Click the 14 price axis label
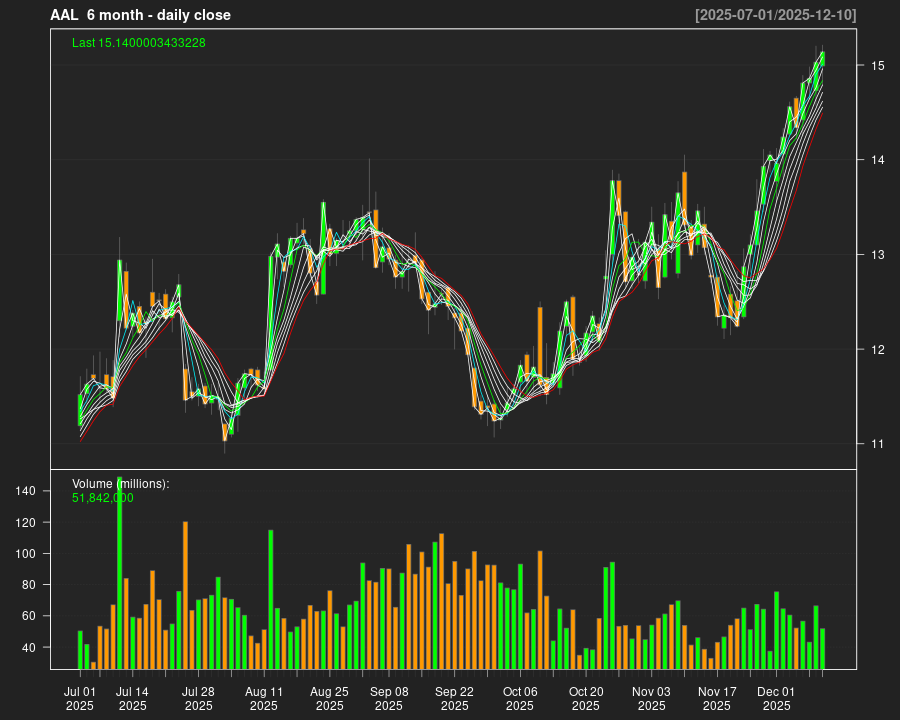The height and width of the screenshot is (720, 900). pos(877,160)
